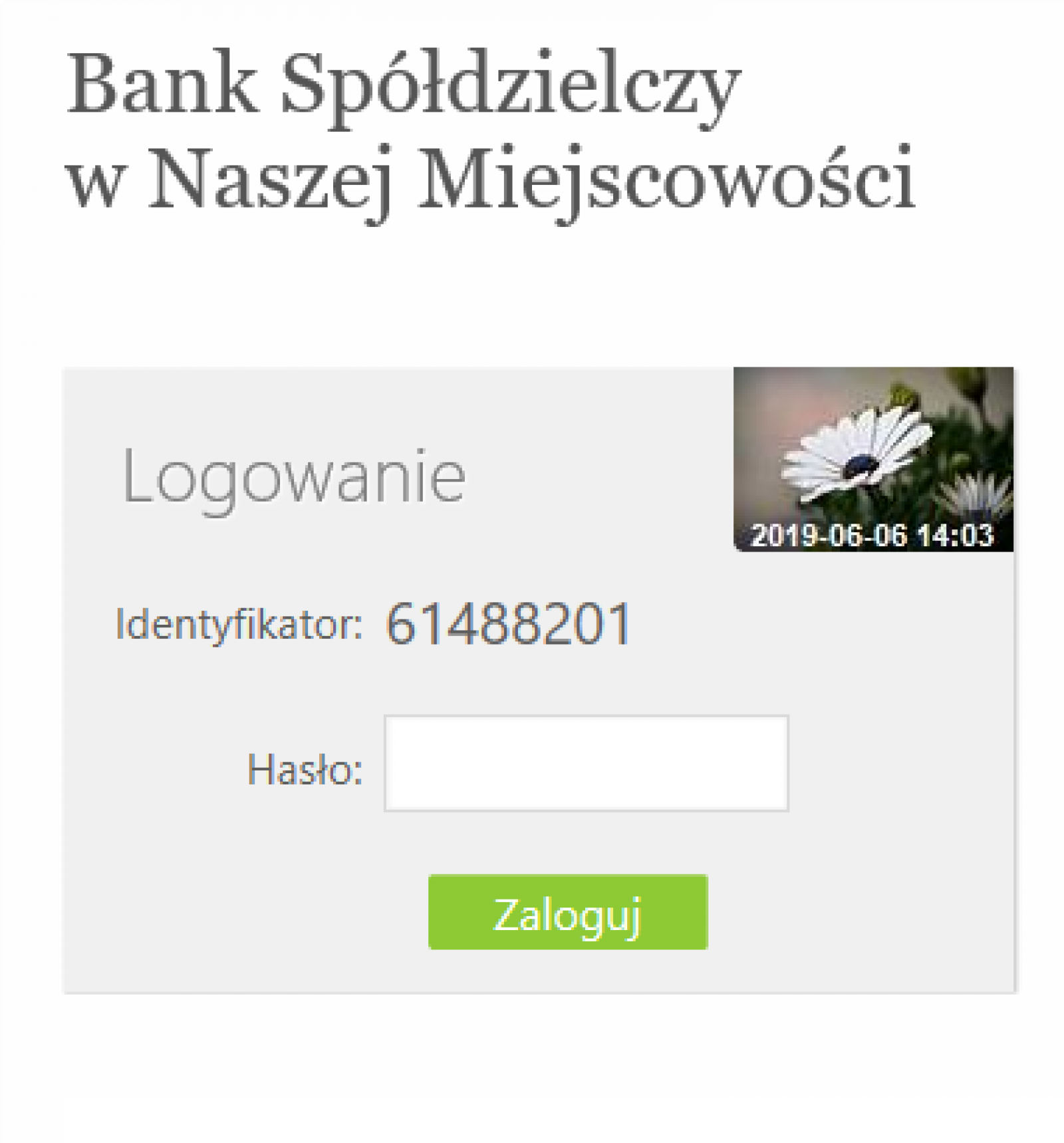
Task: Click the green Zaloguj button
Action: click(x=568, y=911)
